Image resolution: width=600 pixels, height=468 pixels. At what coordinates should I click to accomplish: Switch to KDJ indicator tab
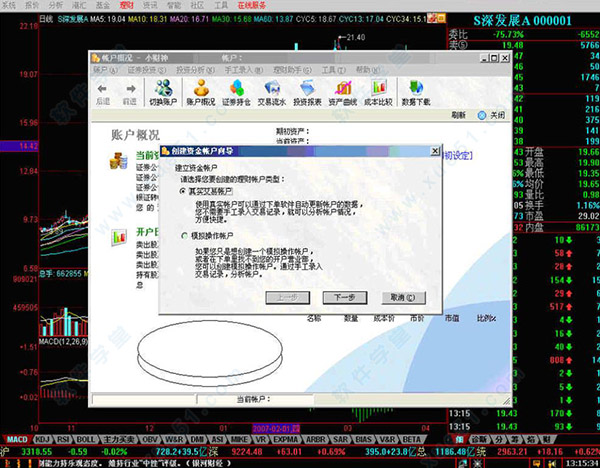42,439
